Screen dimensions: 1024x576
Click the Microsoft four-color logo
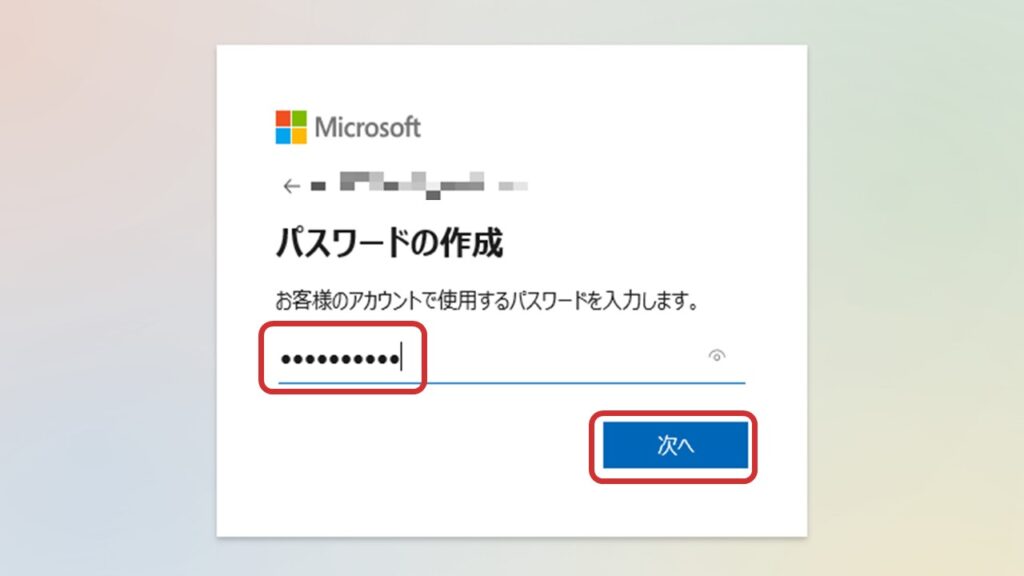(291, 127)
